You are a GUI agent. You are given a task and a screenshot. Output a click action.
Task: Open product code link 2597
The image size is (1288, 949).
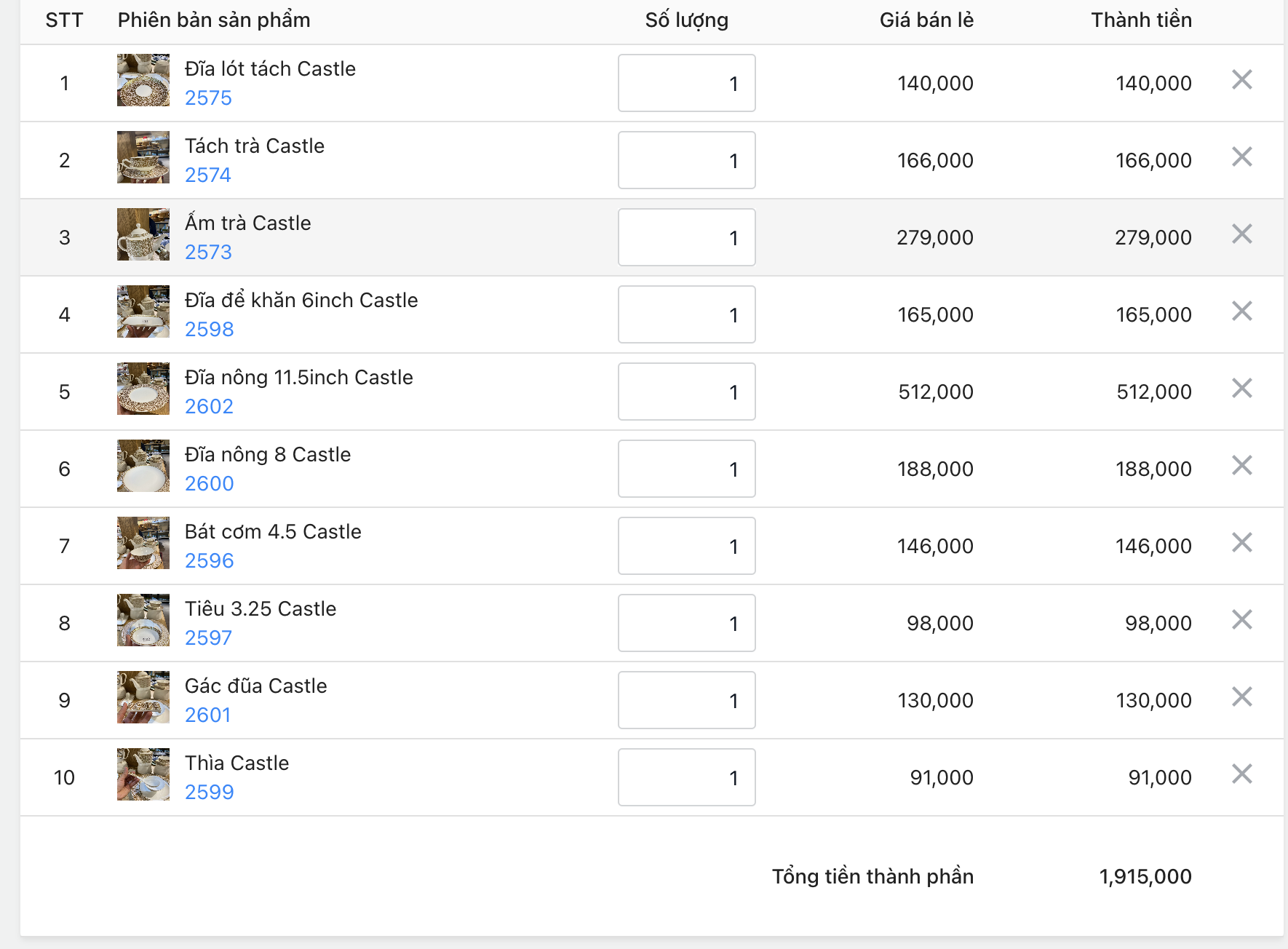pos(208,638)
